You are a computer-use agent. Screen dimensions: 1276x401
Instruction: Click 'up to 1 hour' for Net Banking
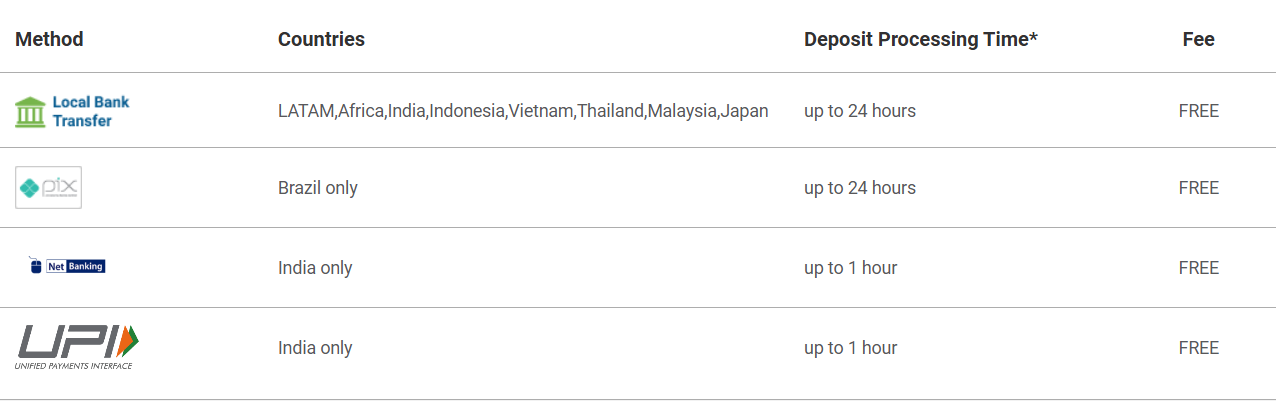tap(851, 268)
